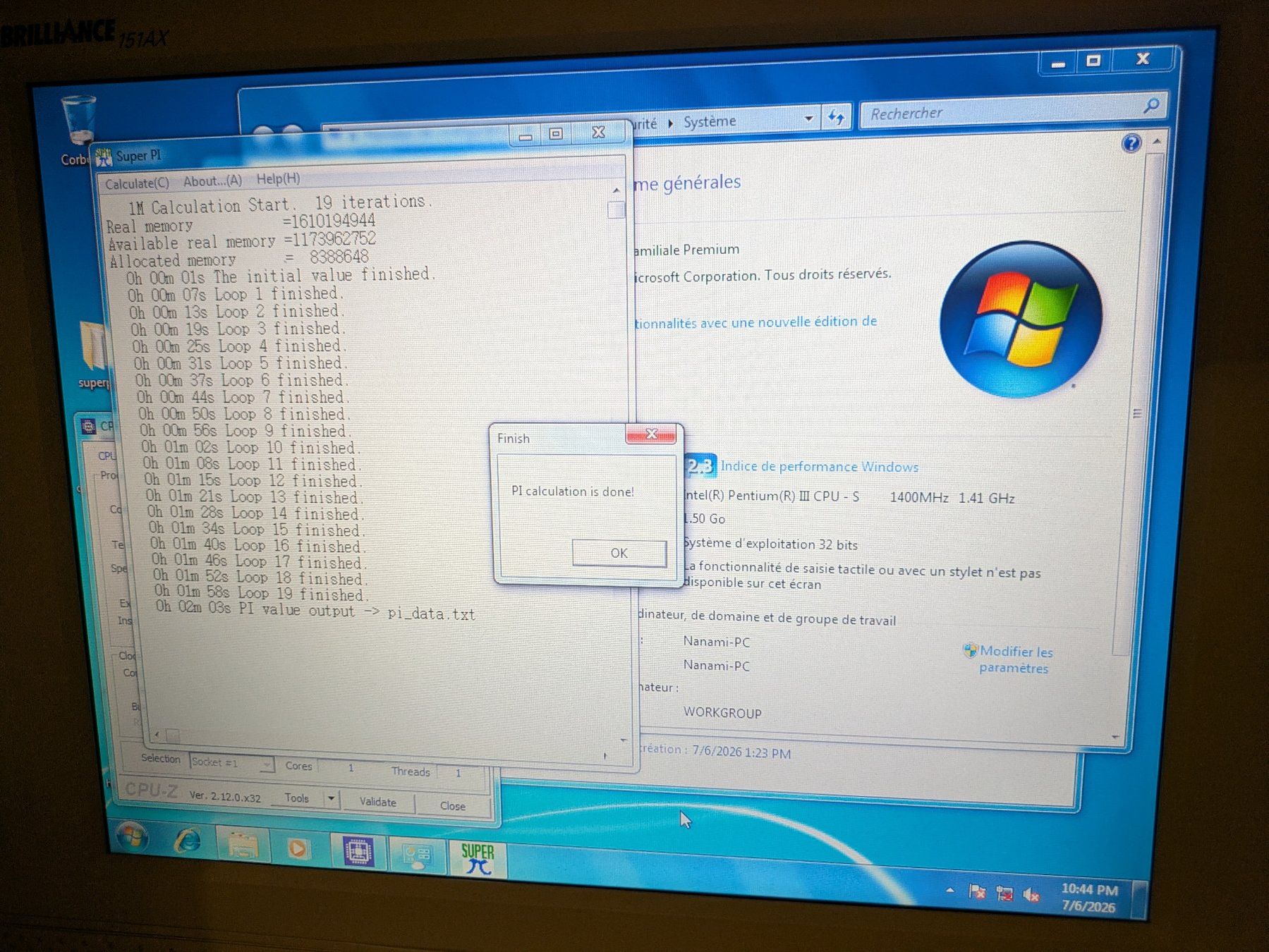Expand the Tools dropdown arrow in CPU-Z
Screen dimensions: 1269x952
point(331,800)
